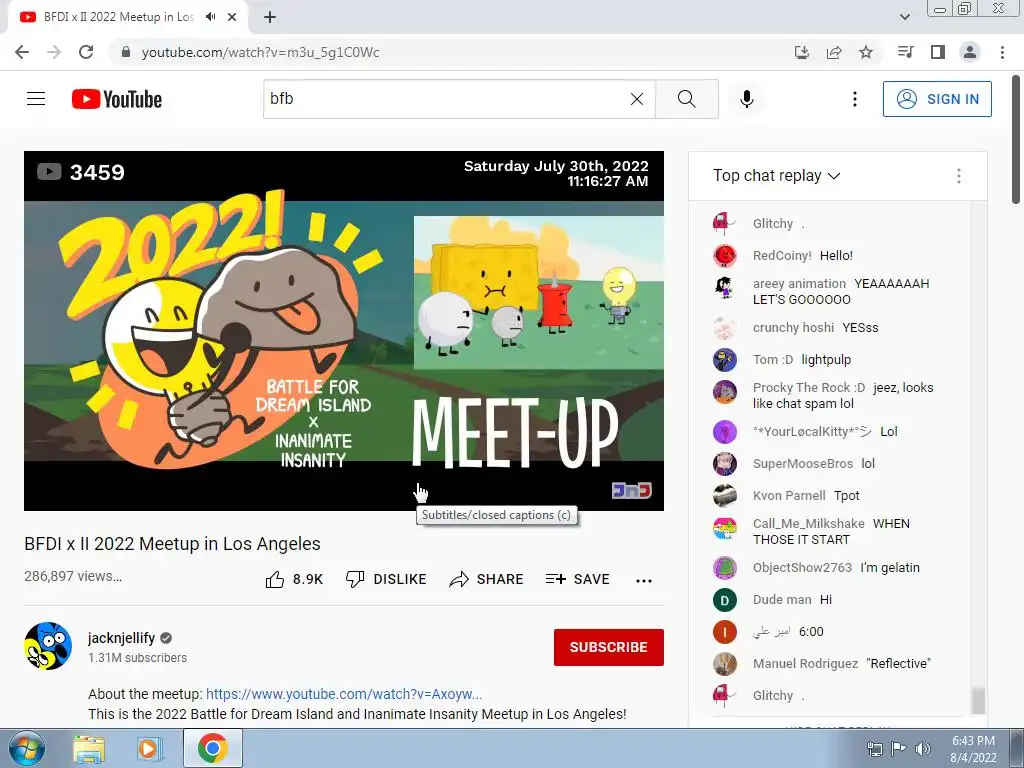Image resolution: width=1024 pixels, height=768 pixels.
Task: Click the address bar URL
Action: [261, 52]
